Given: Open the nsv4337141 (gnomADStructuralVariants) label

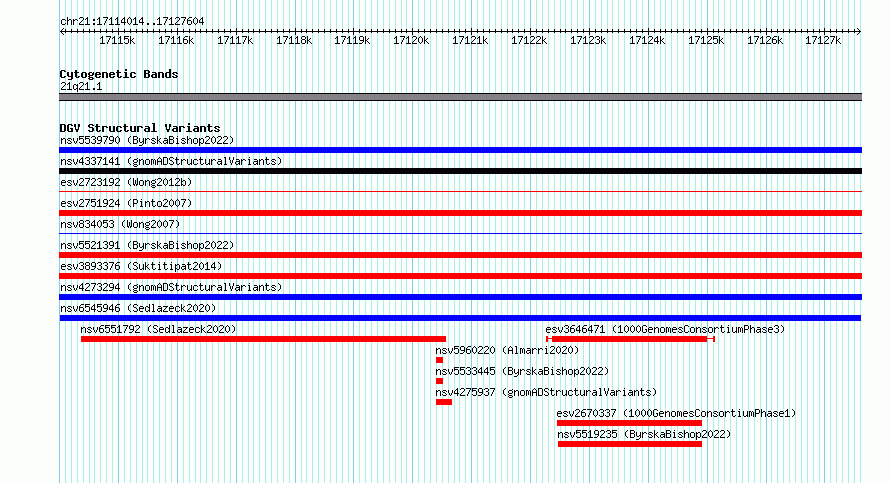Looking at the screenshot, I should 171,161.
